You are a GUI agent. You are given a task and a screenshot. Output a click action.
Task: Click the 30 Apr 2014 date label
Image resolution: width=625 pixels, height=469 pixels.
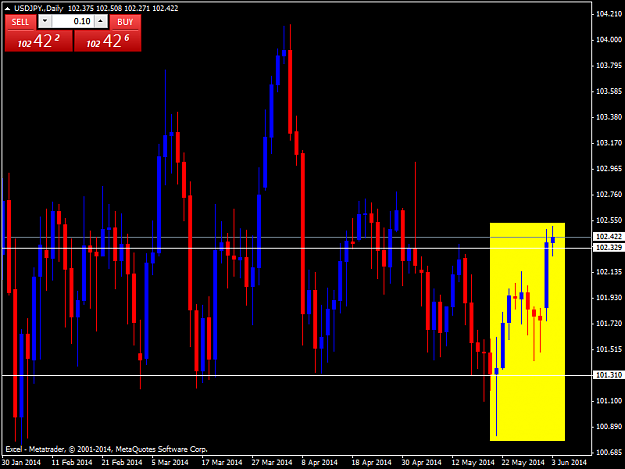[x=421, y=462]
